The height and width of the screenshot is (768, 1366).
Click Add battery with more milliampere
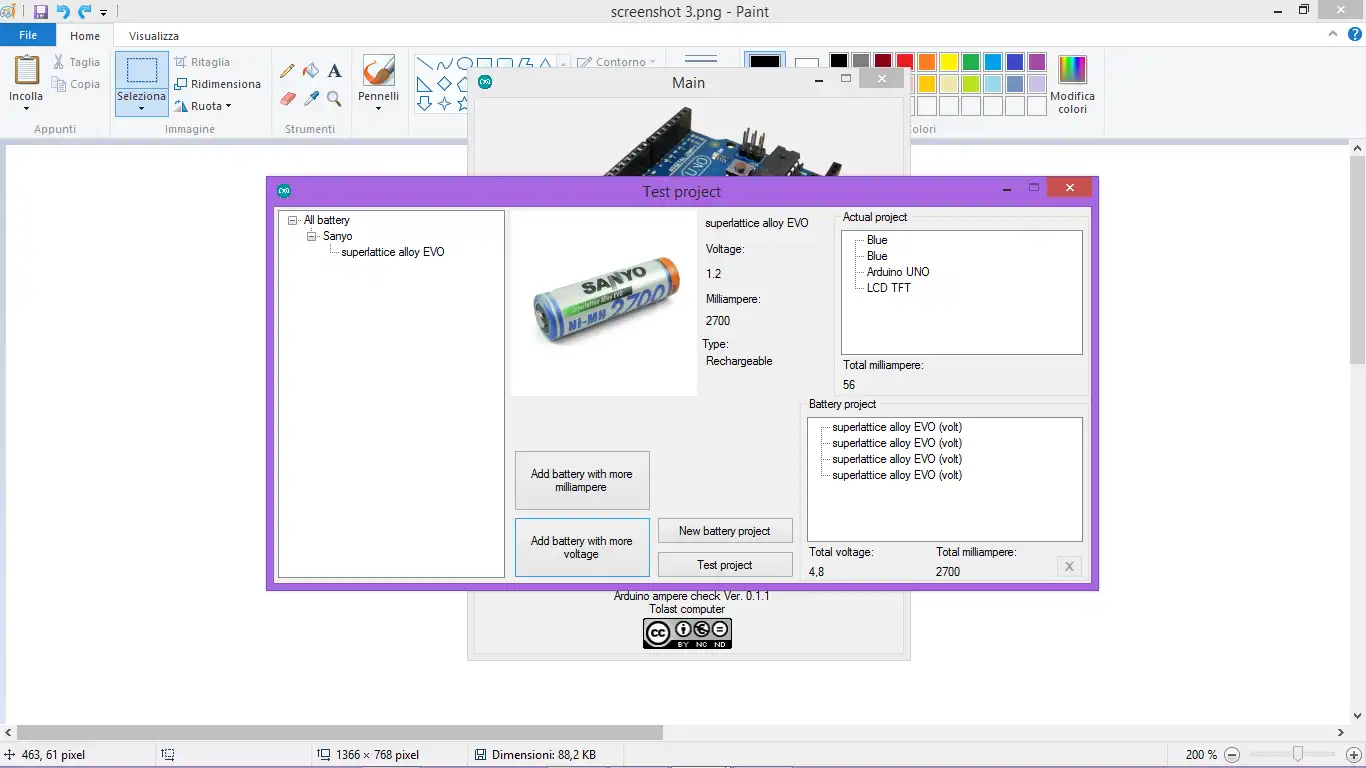click(582, 481)
